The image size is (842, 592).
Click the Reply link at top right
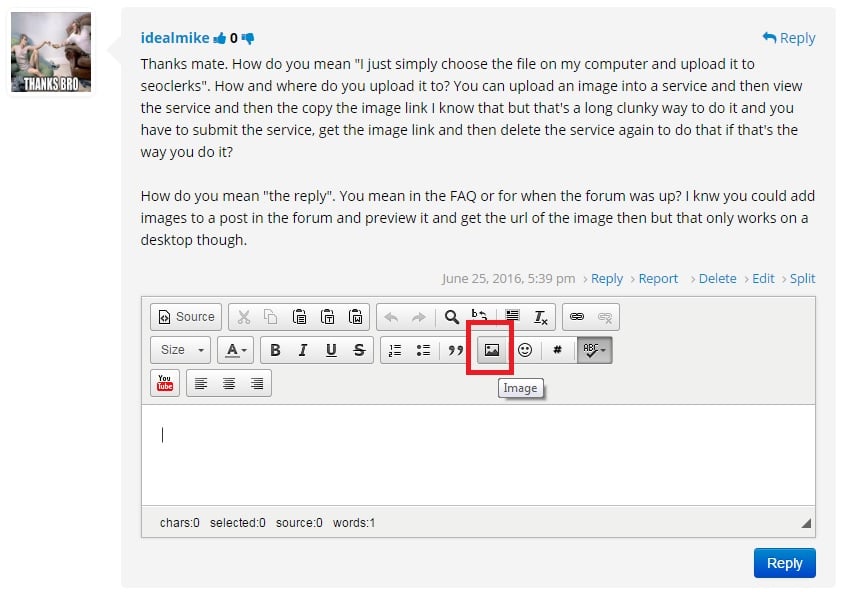coord(789,38)
